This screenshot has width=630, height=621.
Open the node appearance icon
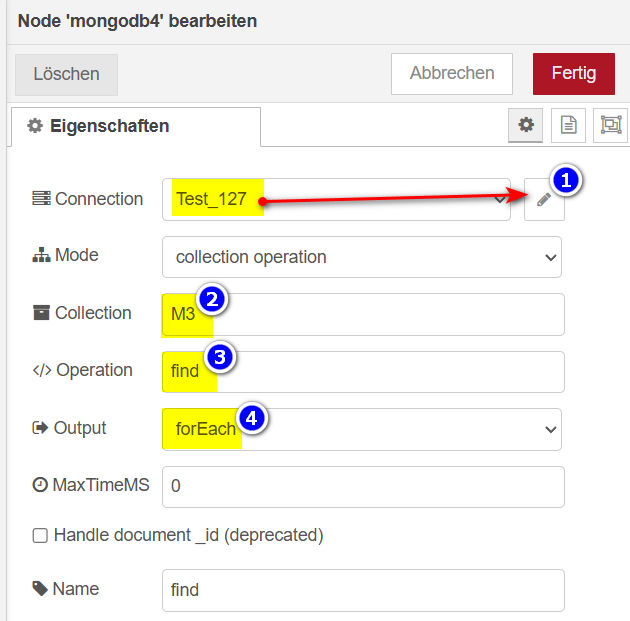click(611, 125)
